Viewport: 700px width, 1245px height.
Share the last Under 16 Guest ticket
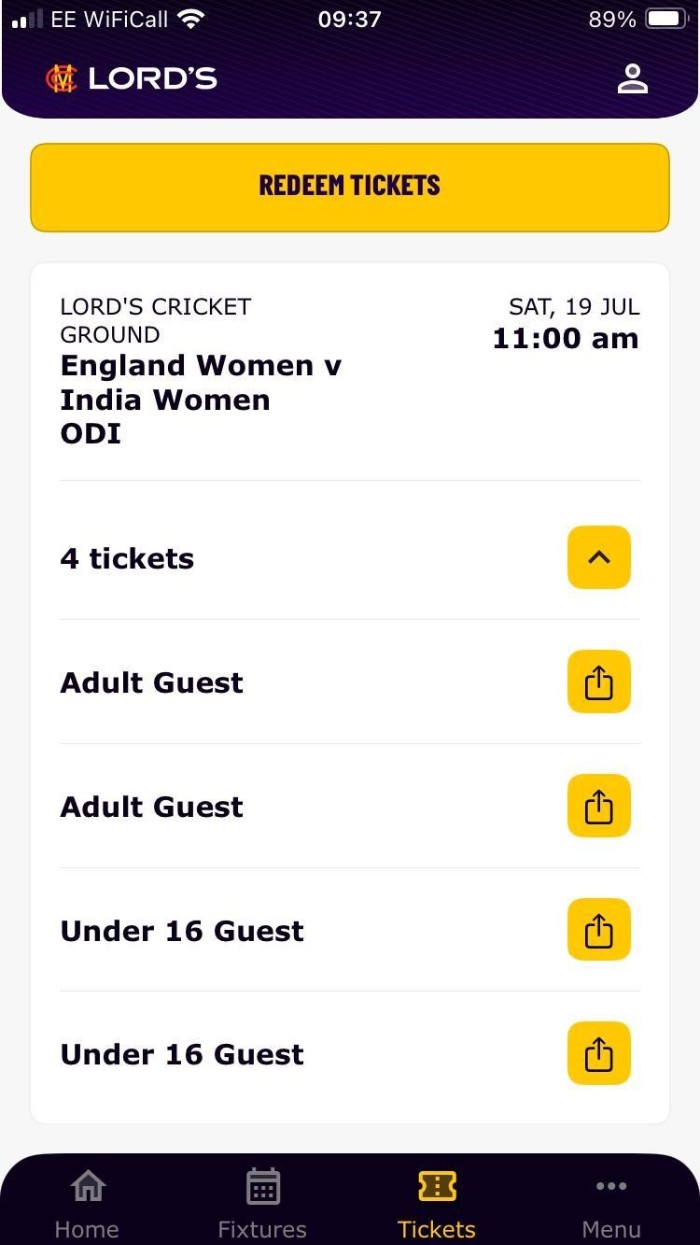(598, 1054)
